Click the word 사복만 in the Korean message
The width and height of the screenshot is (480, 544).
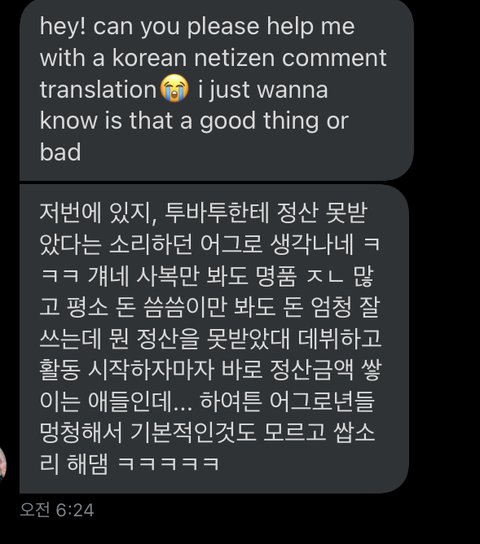(168, 277)
